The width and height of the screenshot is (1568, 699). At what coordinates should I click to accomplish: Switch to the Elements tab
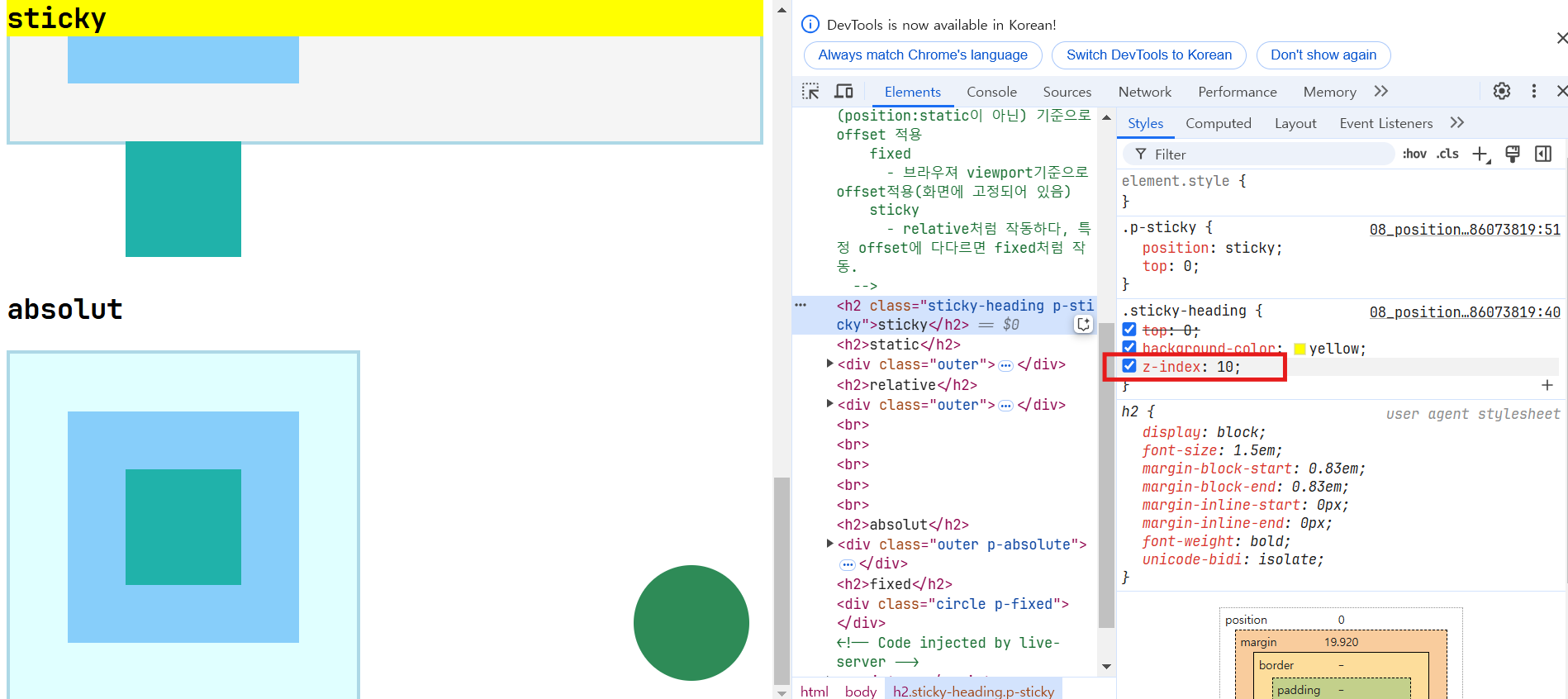(912, 92)
